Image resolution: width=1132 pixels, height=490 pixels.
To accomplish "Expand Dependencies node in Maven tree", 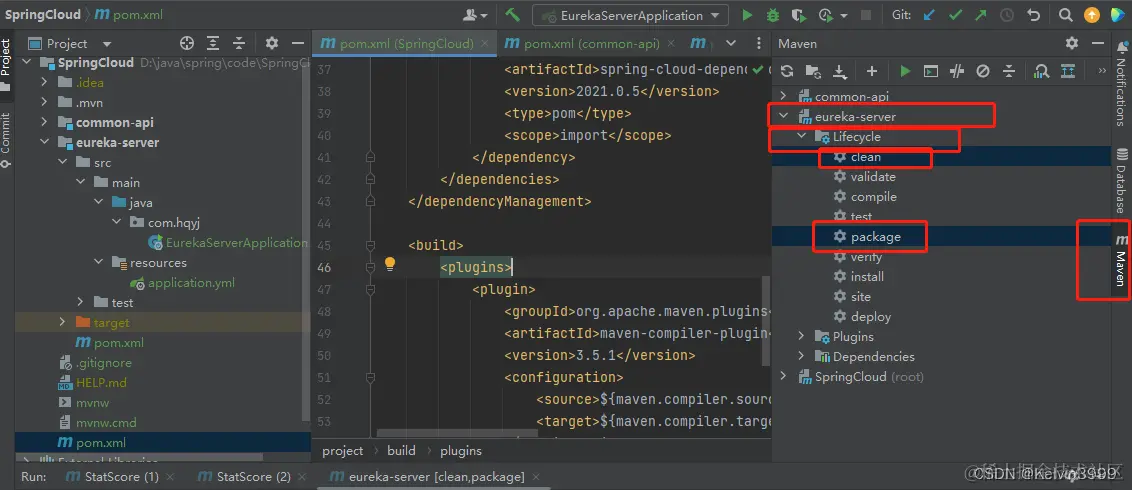I will pos(801,356).
